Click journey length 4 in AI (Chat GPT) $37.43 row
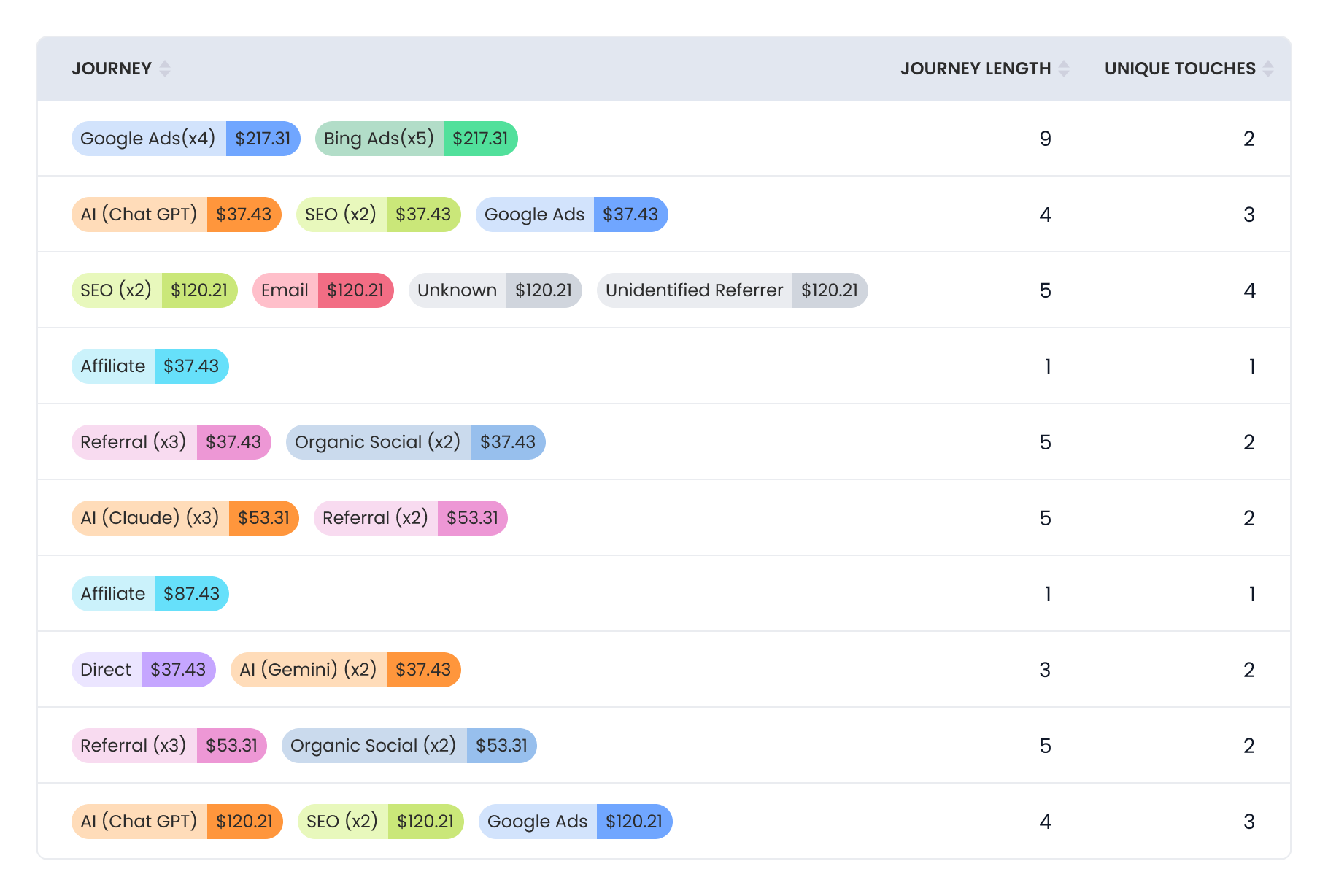 click(x=1046, y=215)
